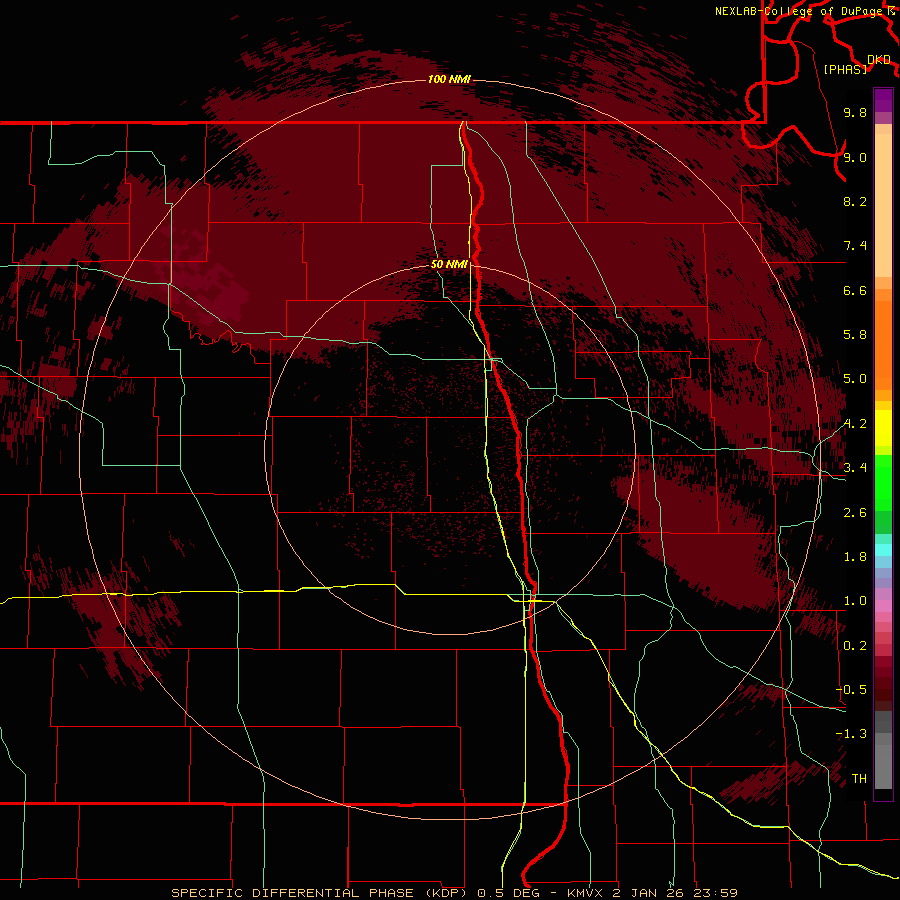Click the 2.6 value on color scale
The image size is (900, 900).
point(855,513)
